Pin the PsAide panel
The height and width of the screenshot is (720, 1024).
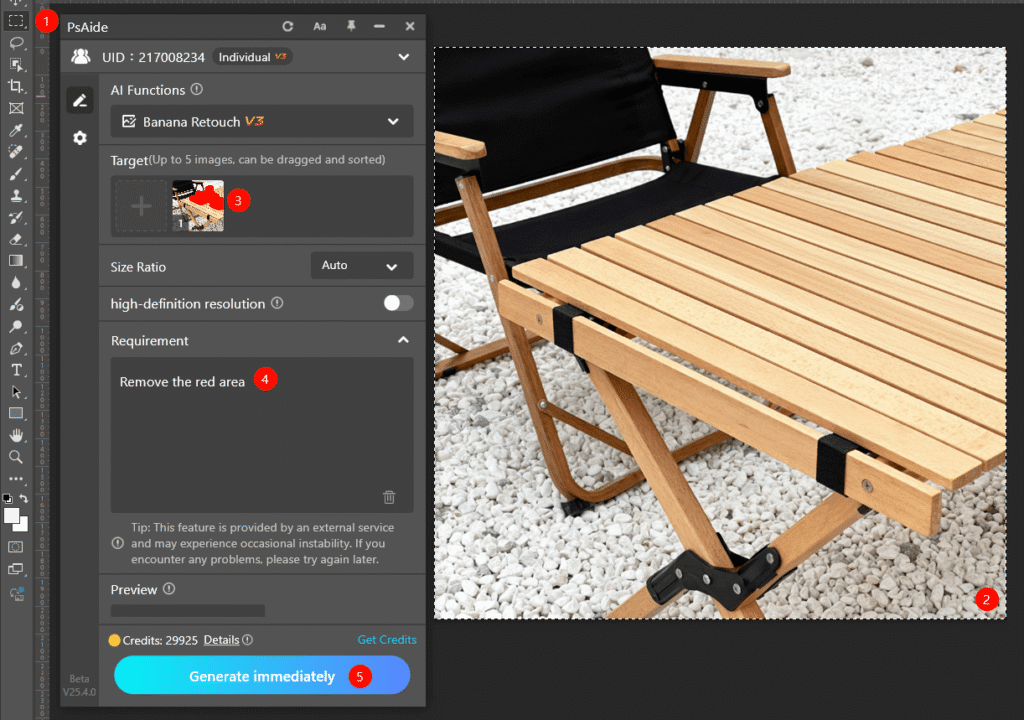click(349, 26)
